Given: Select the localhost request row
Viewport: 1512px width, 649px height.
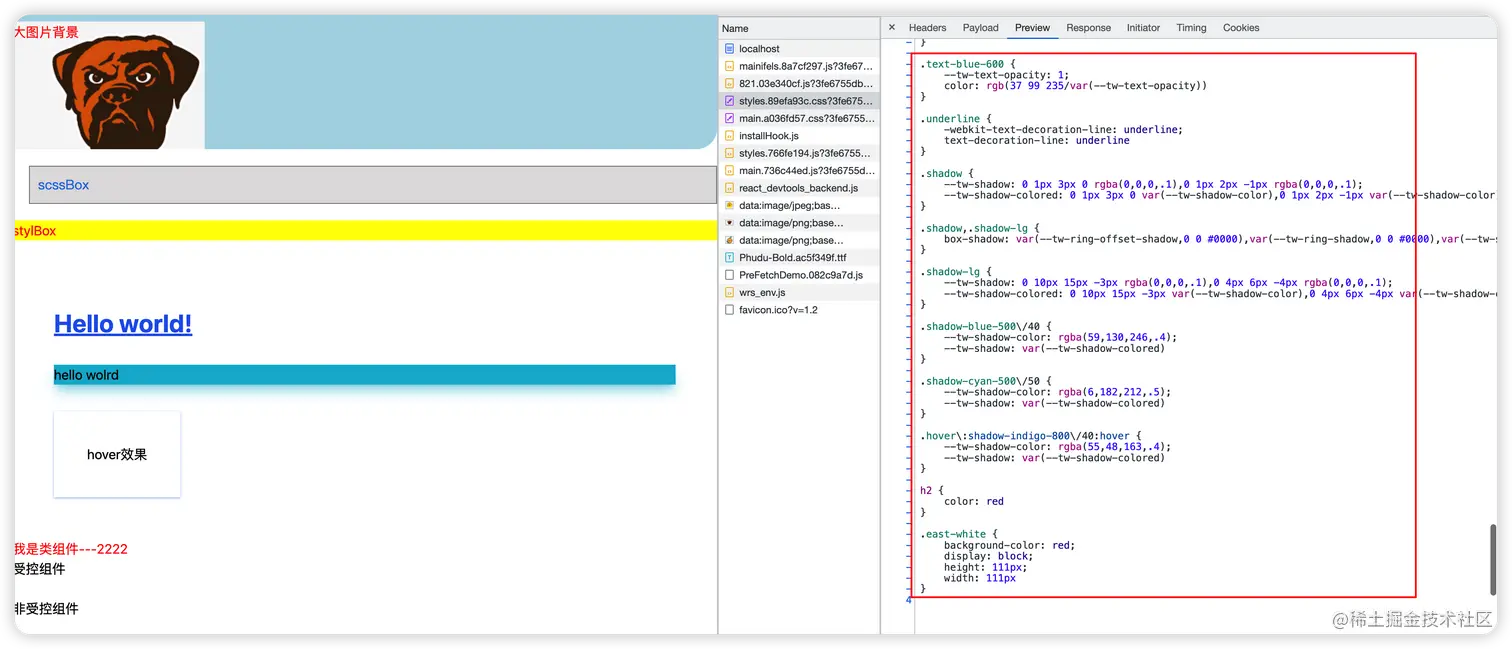Looking at the screenshot, I should pyautogui.click(x=799, y=48).
